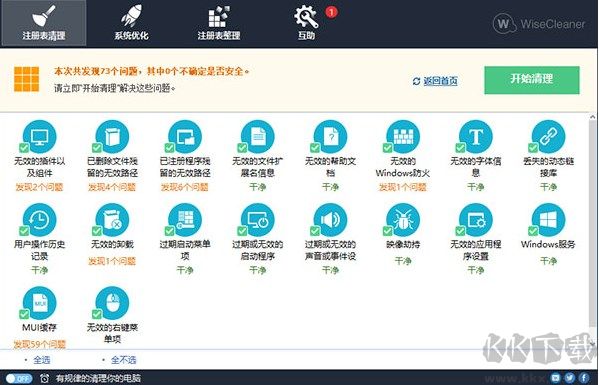Switch to the 注册表清理 tab
Screen dimensions: 599x385
point(44,23)
